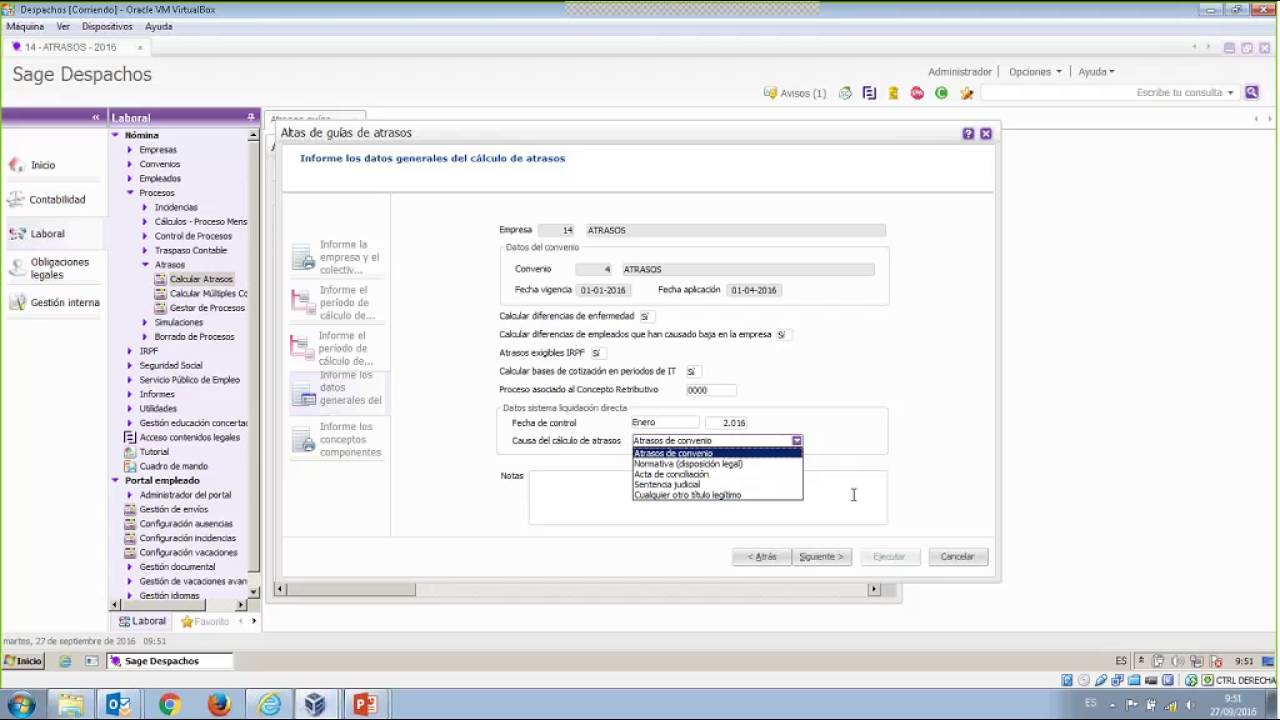Open the Contabilidad module
The image size is (1280, 720).
57,199
